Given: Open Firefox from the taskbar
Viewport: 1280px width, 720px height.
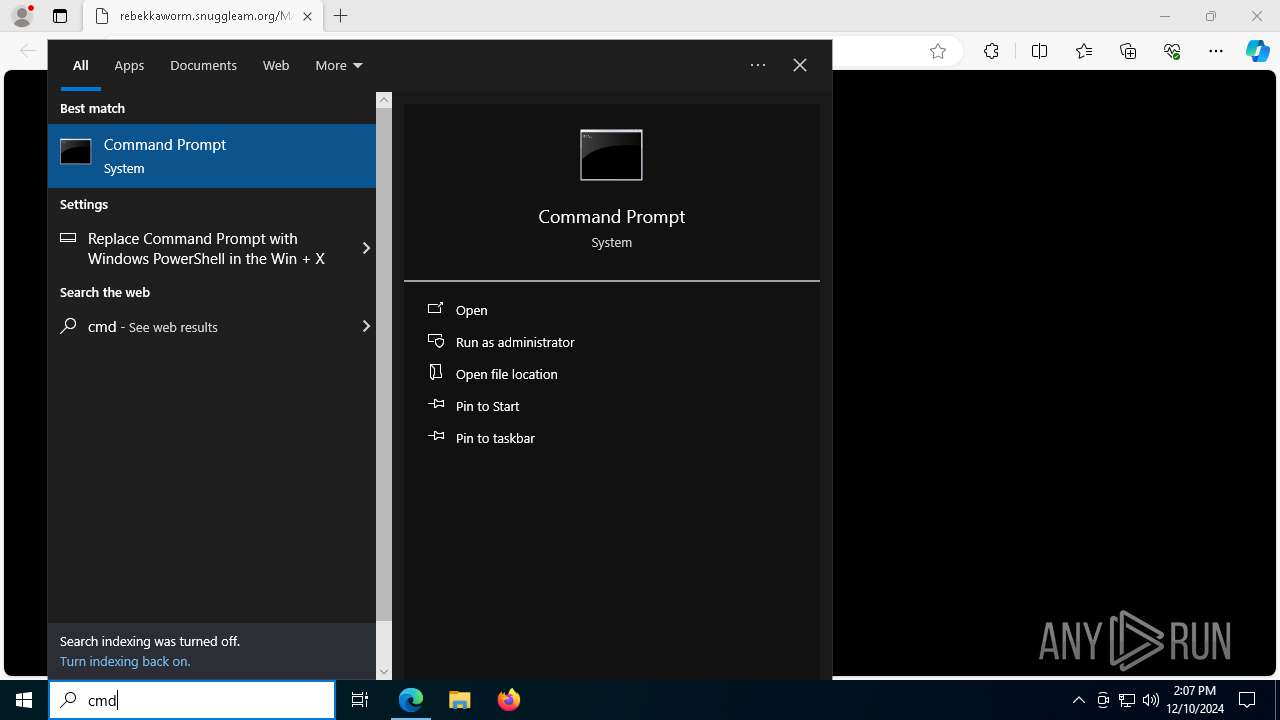Looking at the screenshot, I should (x=509, y=700).
